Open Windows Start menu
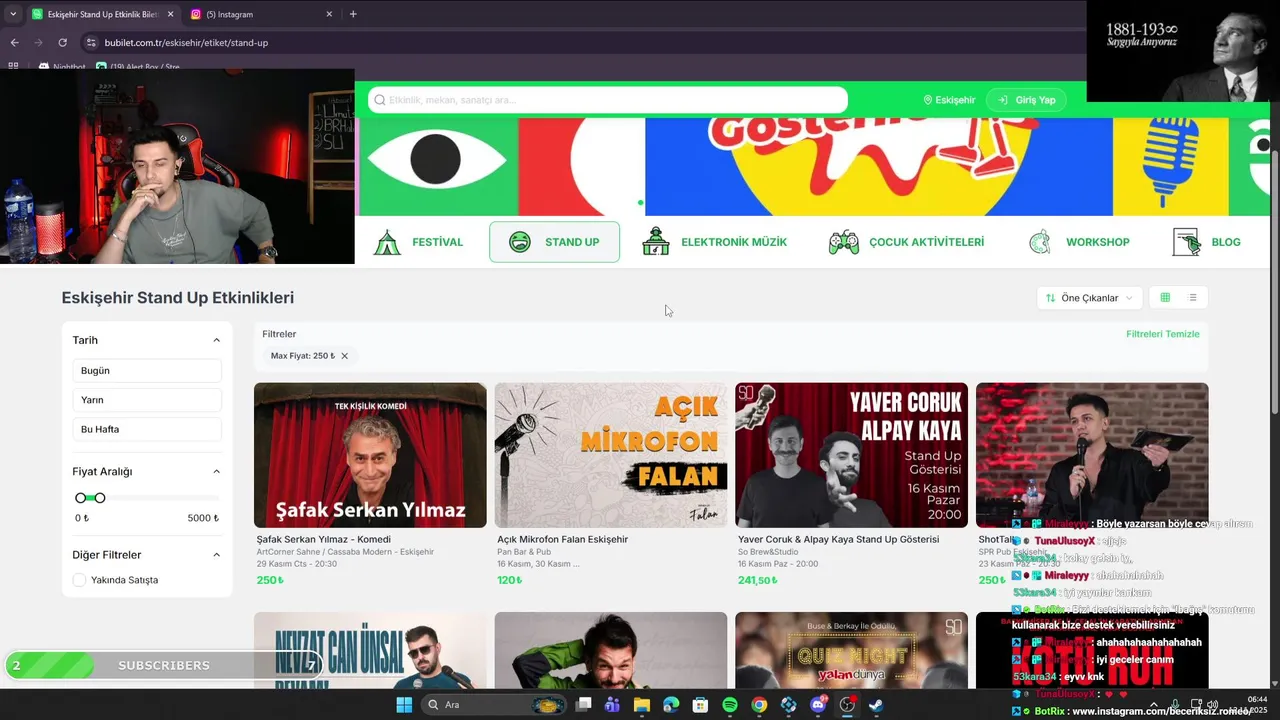This screenshot has height=720, width=1280. tap(404, 705)
